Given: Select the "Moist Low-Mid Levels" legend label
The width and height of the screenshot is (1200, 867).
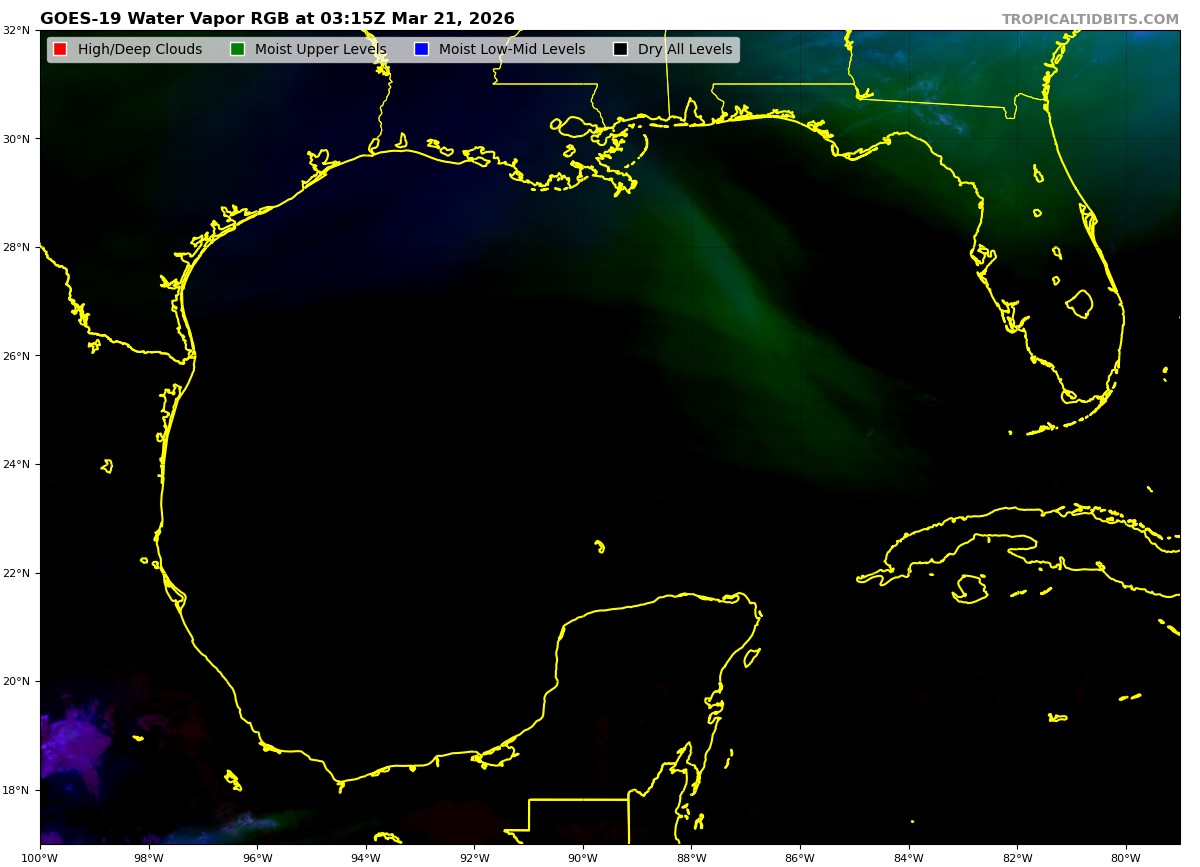Looking at the screenshot, I should pyautogui.click(x=512, y=50).
